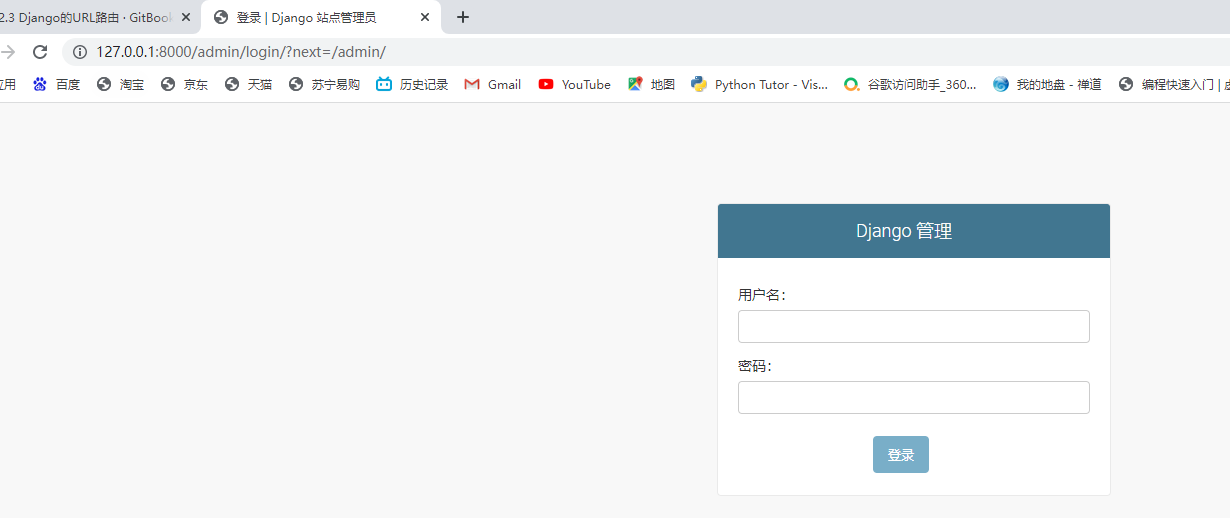
Task: Select the 登录 | Django 站点管理员 tab
Action: point(321,17)
